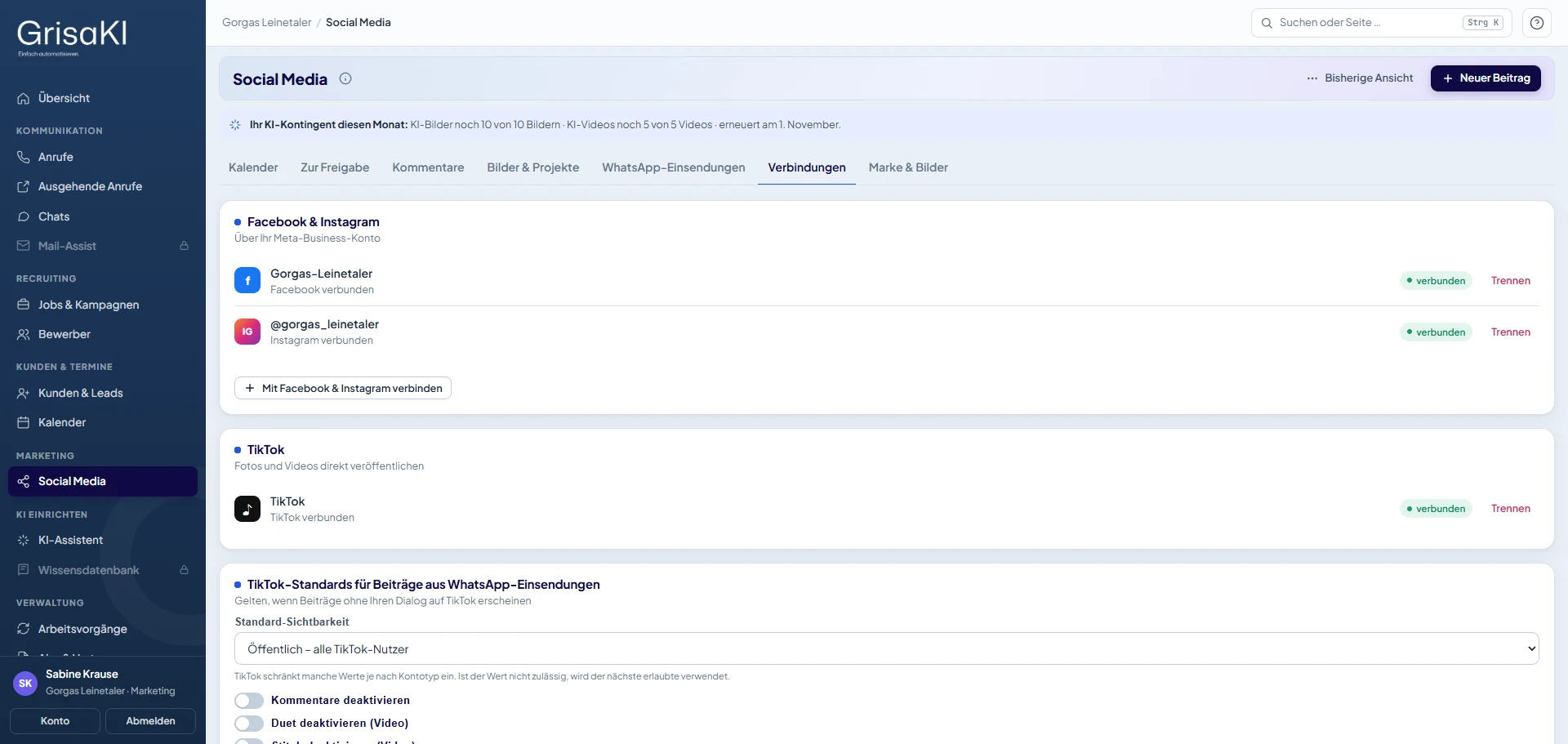Switch to the Kalender tab
1568x744 pixels.
pos(253,167)
